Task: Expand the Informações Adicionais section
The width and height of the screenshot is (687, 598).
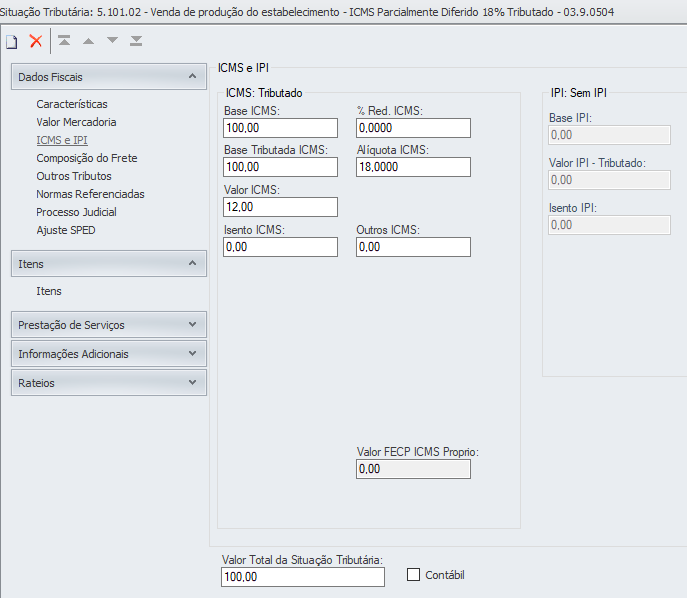Action: point(109,354)
